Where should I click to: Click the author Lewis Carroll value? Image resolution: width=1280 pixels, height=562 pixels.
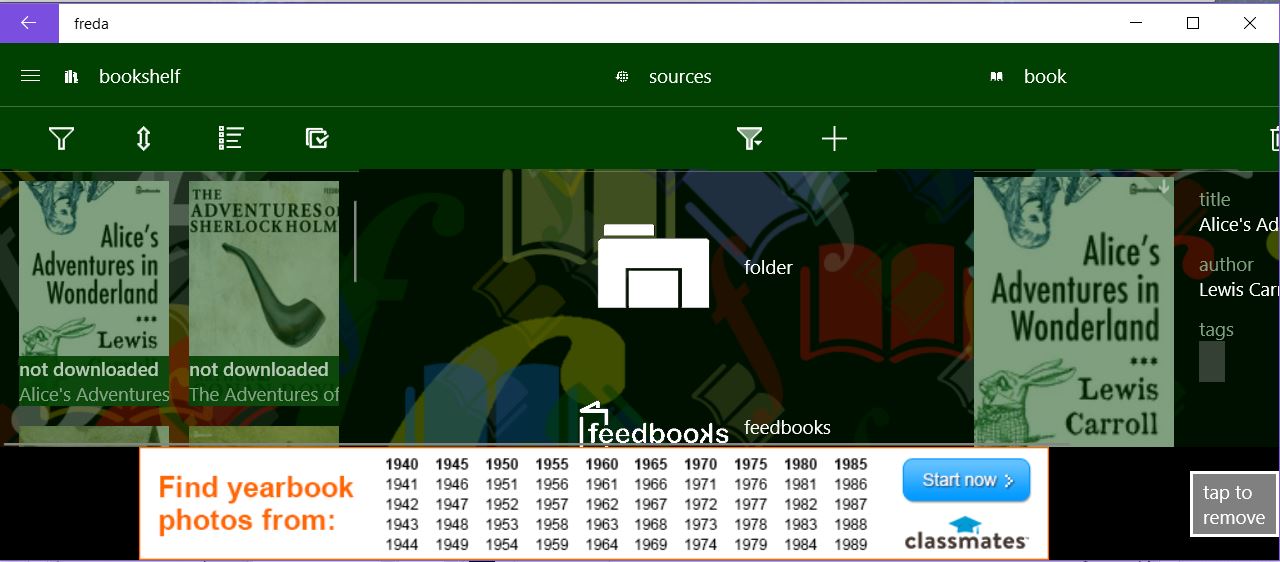pyautogui.click(x=1239, y=289)
